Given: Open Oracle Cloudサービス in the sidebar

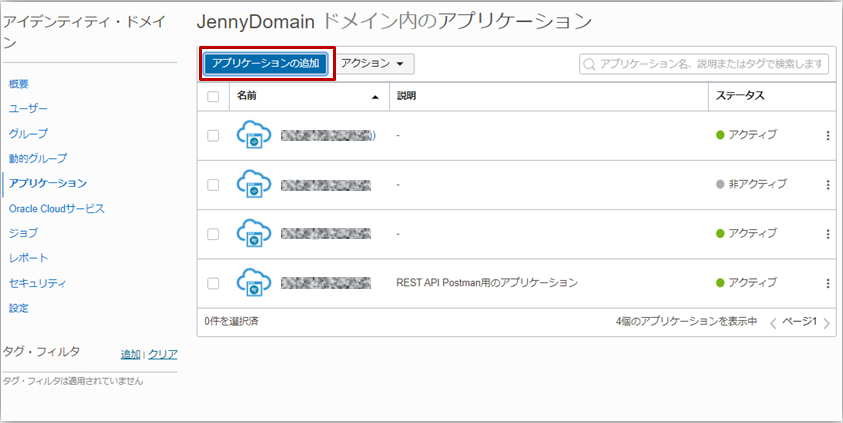Looking at the screenshot, I should coord(56,208).
